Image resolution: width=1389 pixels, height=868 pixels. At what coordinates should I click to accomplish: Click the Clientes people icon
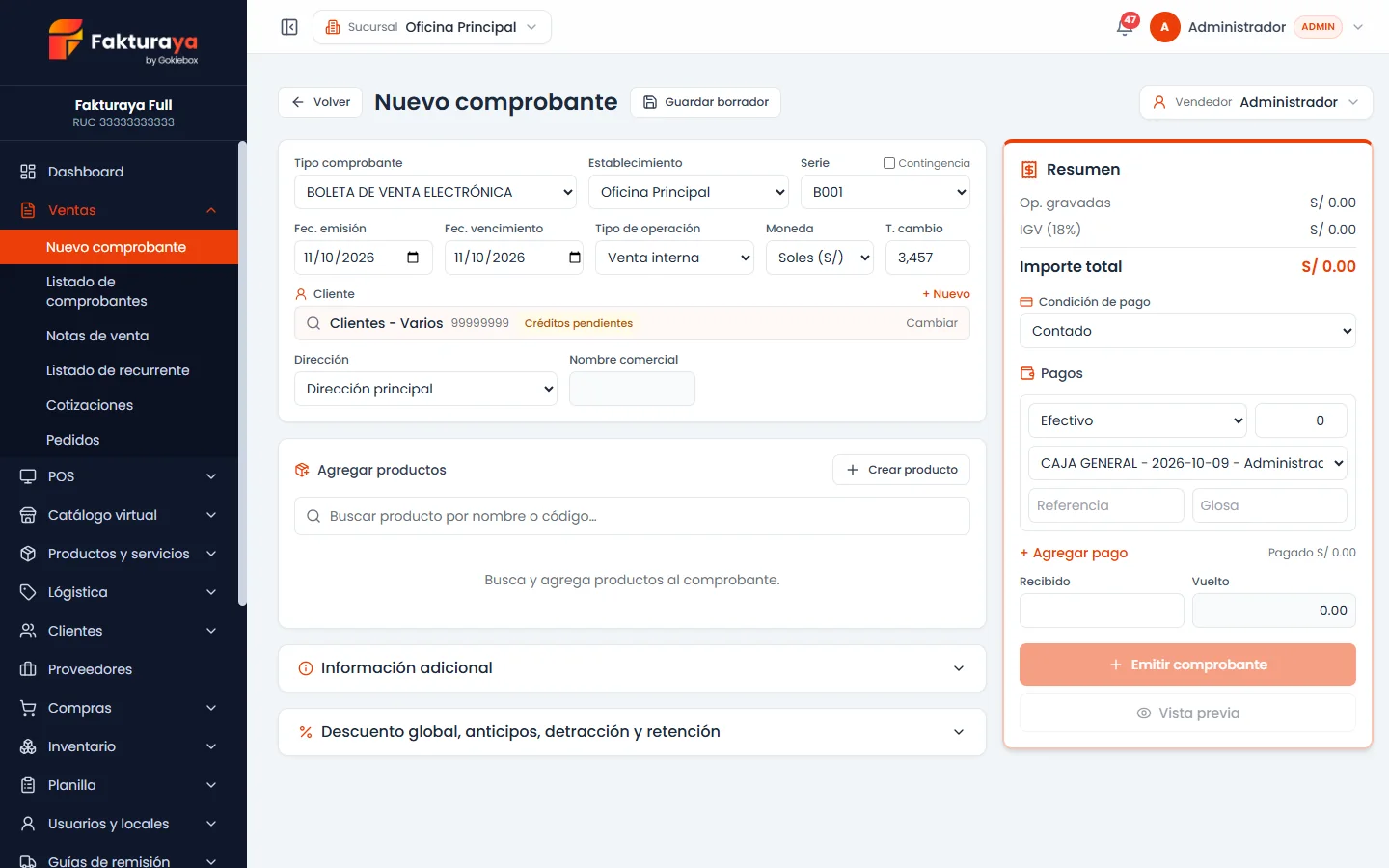(x=28, y=631)
